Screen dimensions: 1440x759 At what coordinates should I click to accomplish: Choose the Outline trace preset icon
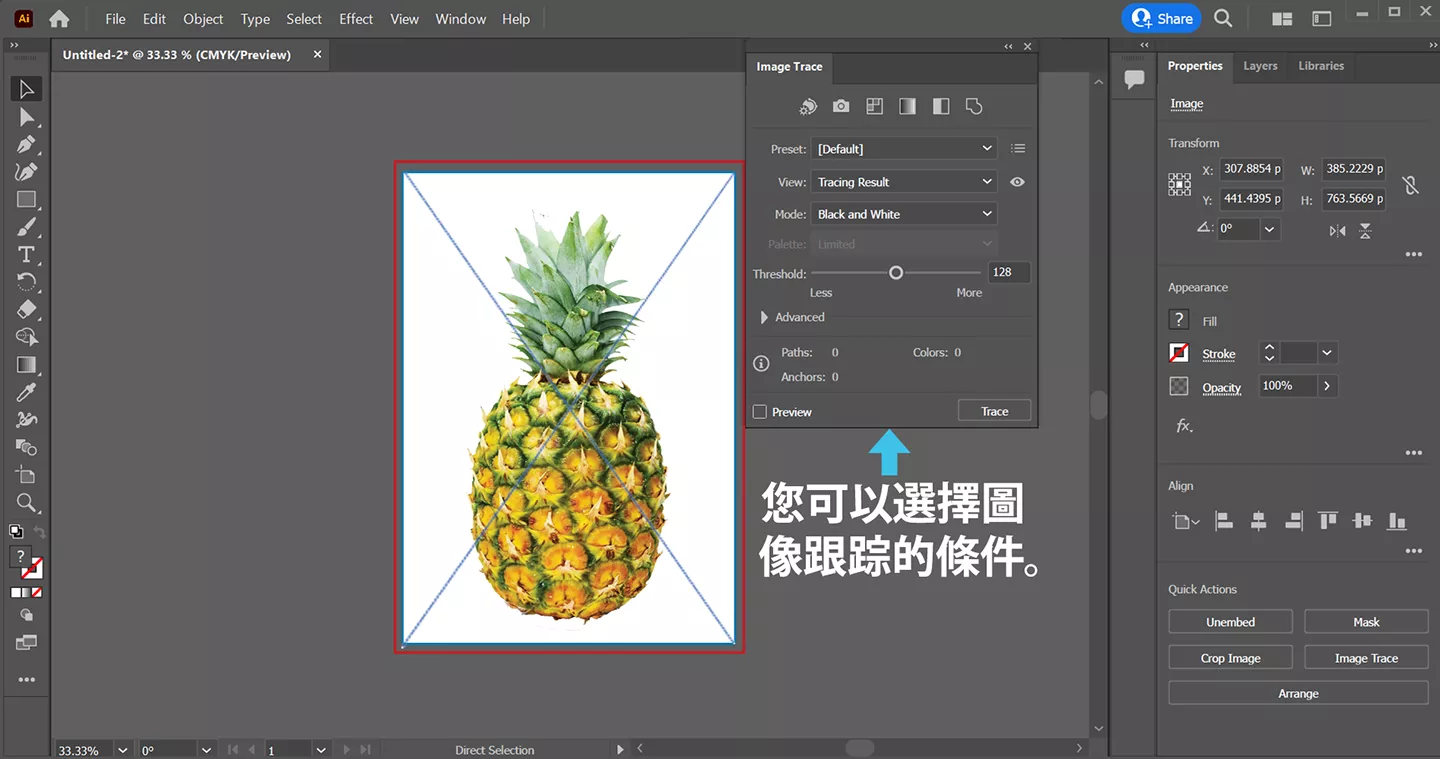tap(974, 106)
